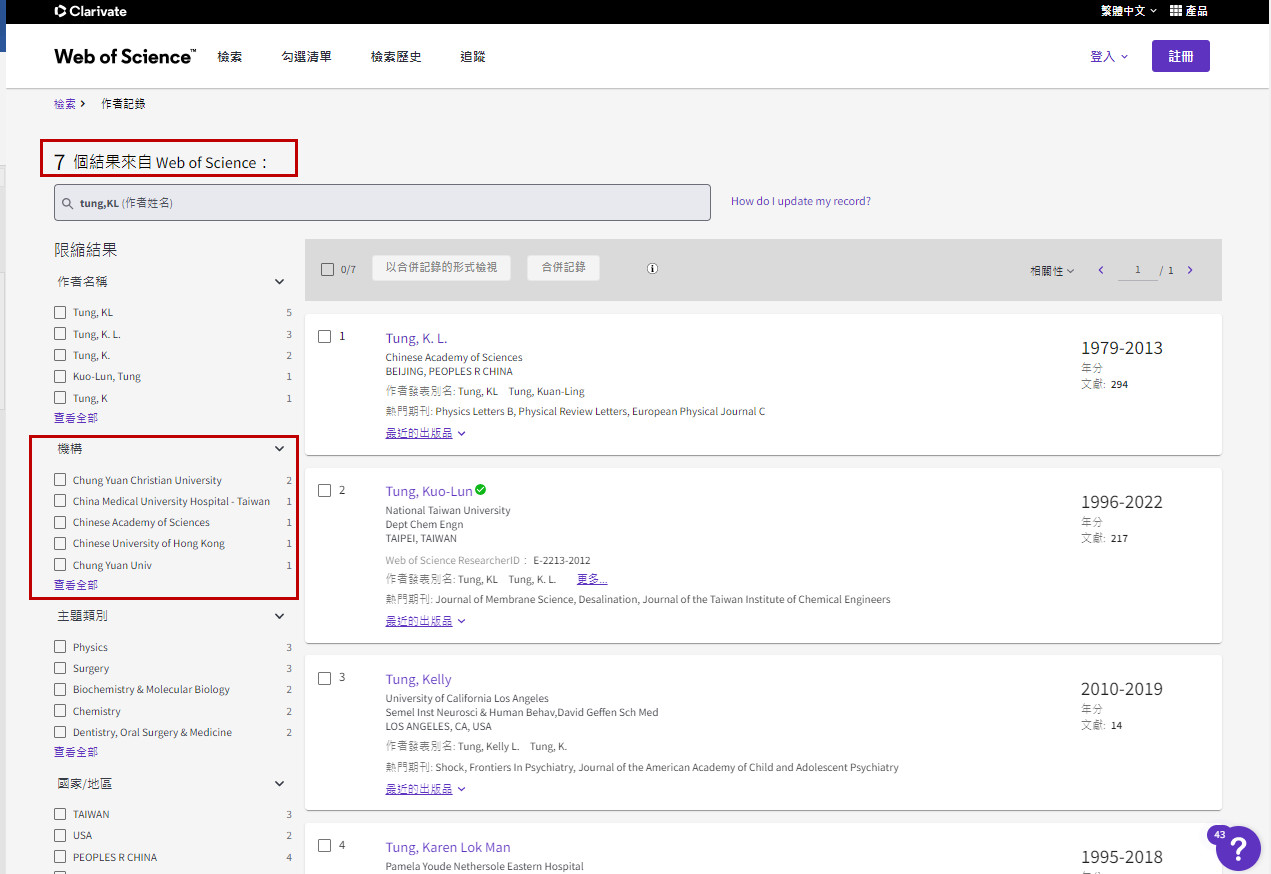Expand 最近的出版品 for Tung, Kelly

425,789
